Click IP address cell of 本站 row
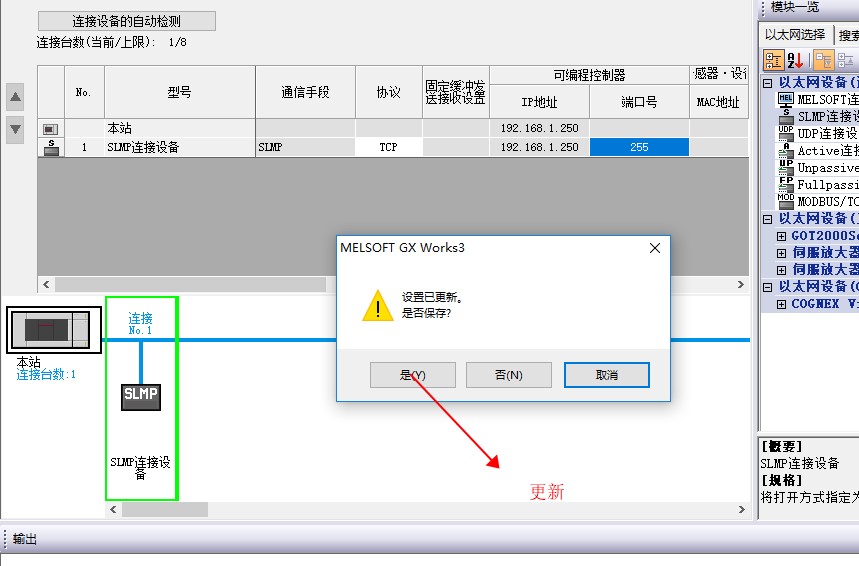The width and height of the screenshot is (859, 566). point(540,128)
